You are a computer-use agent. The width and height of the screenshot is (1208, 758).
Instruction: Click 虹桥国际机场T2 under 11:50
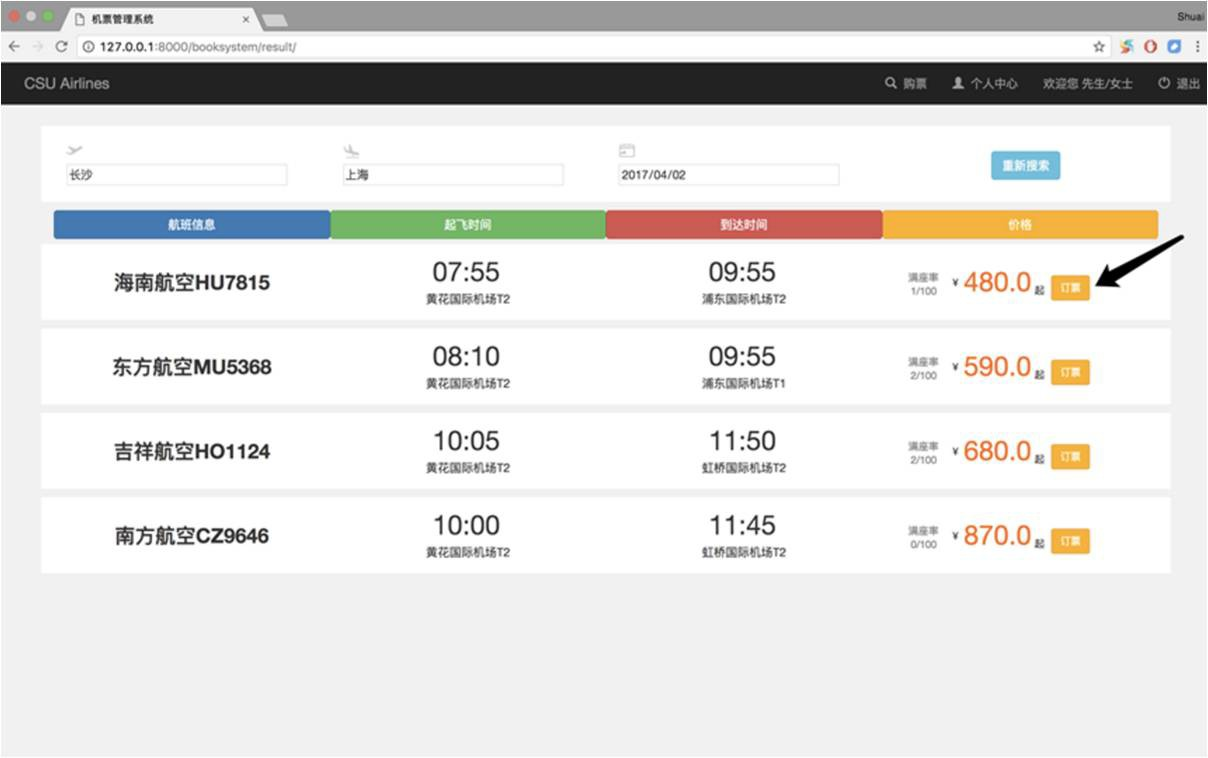click(x=743, y=468)
